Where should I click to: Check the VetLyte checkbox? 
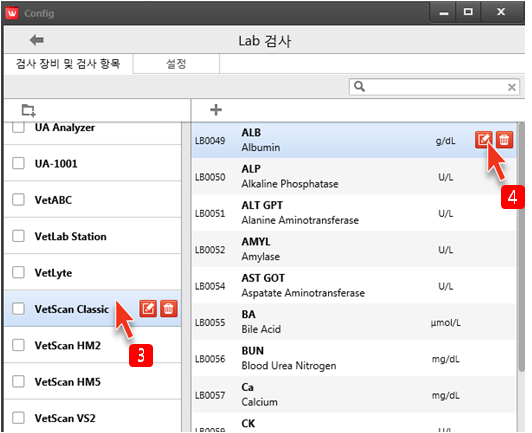pyautogui.click(x=18, y=272)
